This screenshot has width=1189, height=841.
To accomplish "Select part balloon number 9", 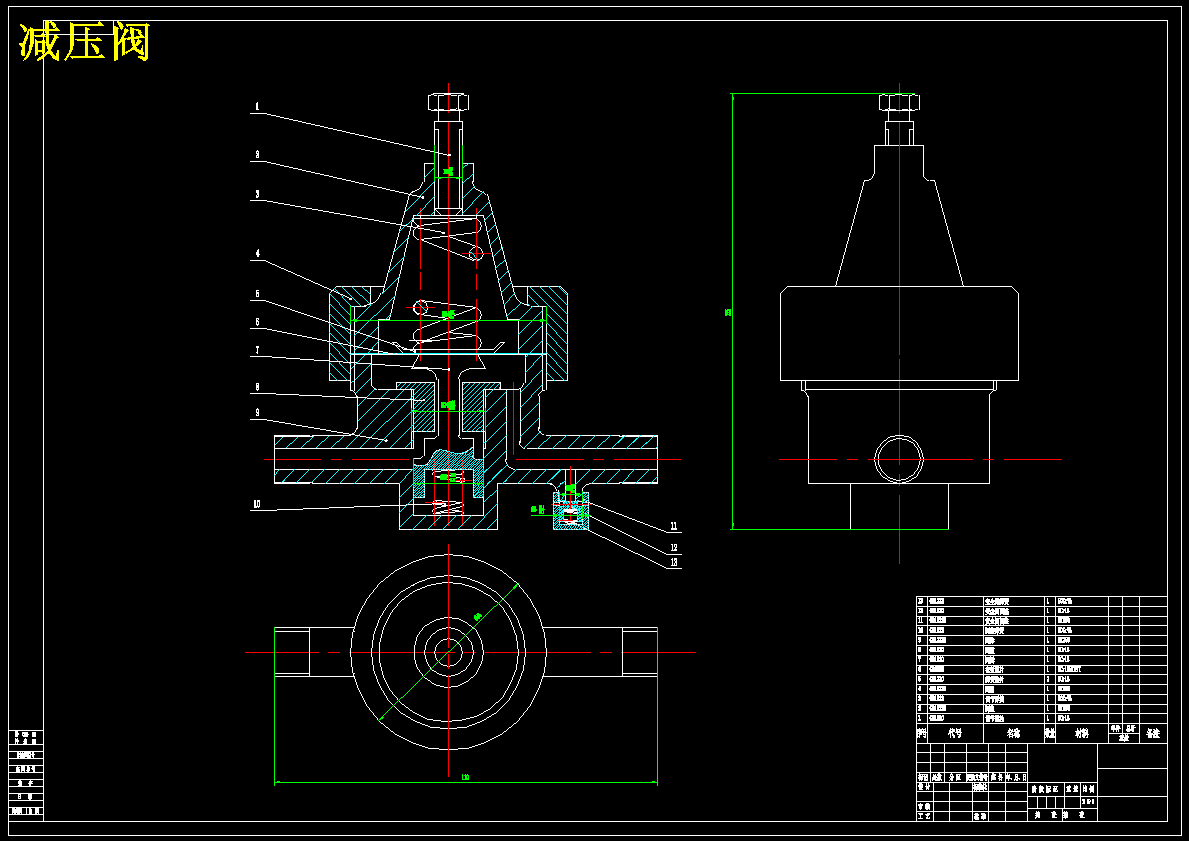I will (x=257, y=413).
